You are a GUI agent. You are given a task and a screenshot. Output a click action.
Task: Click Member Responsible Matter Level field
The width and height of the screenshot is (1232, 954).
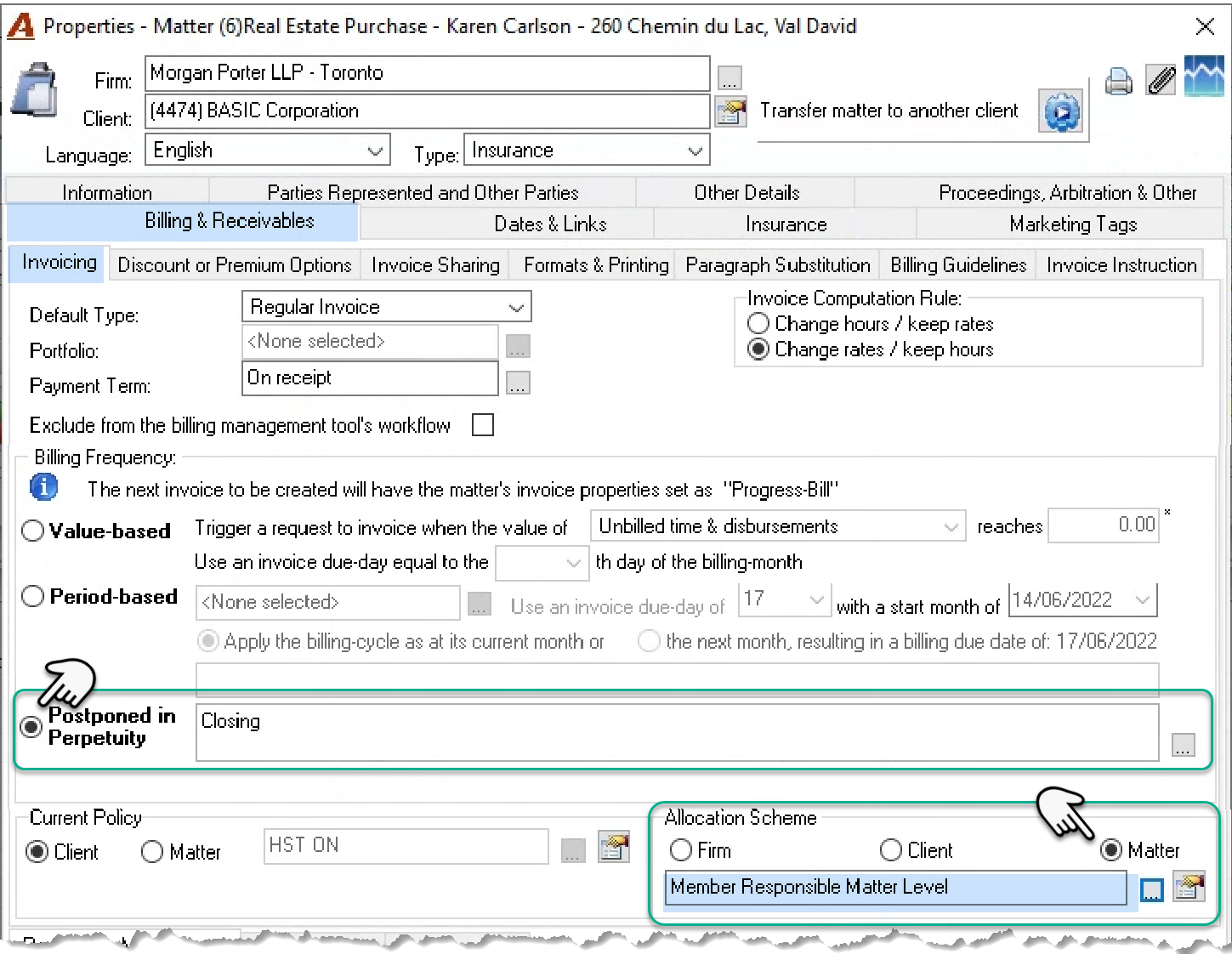[896, 888]
